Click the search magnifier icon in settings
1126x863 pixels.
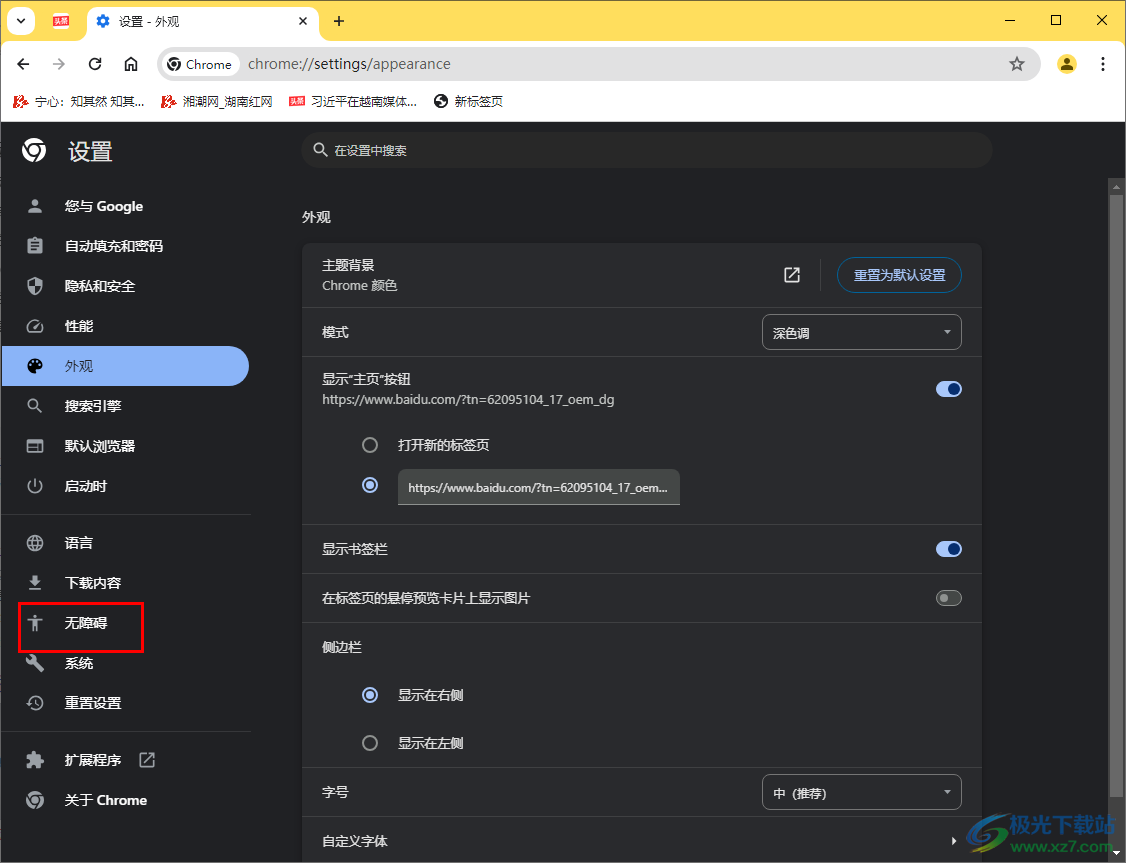[320, 150]
